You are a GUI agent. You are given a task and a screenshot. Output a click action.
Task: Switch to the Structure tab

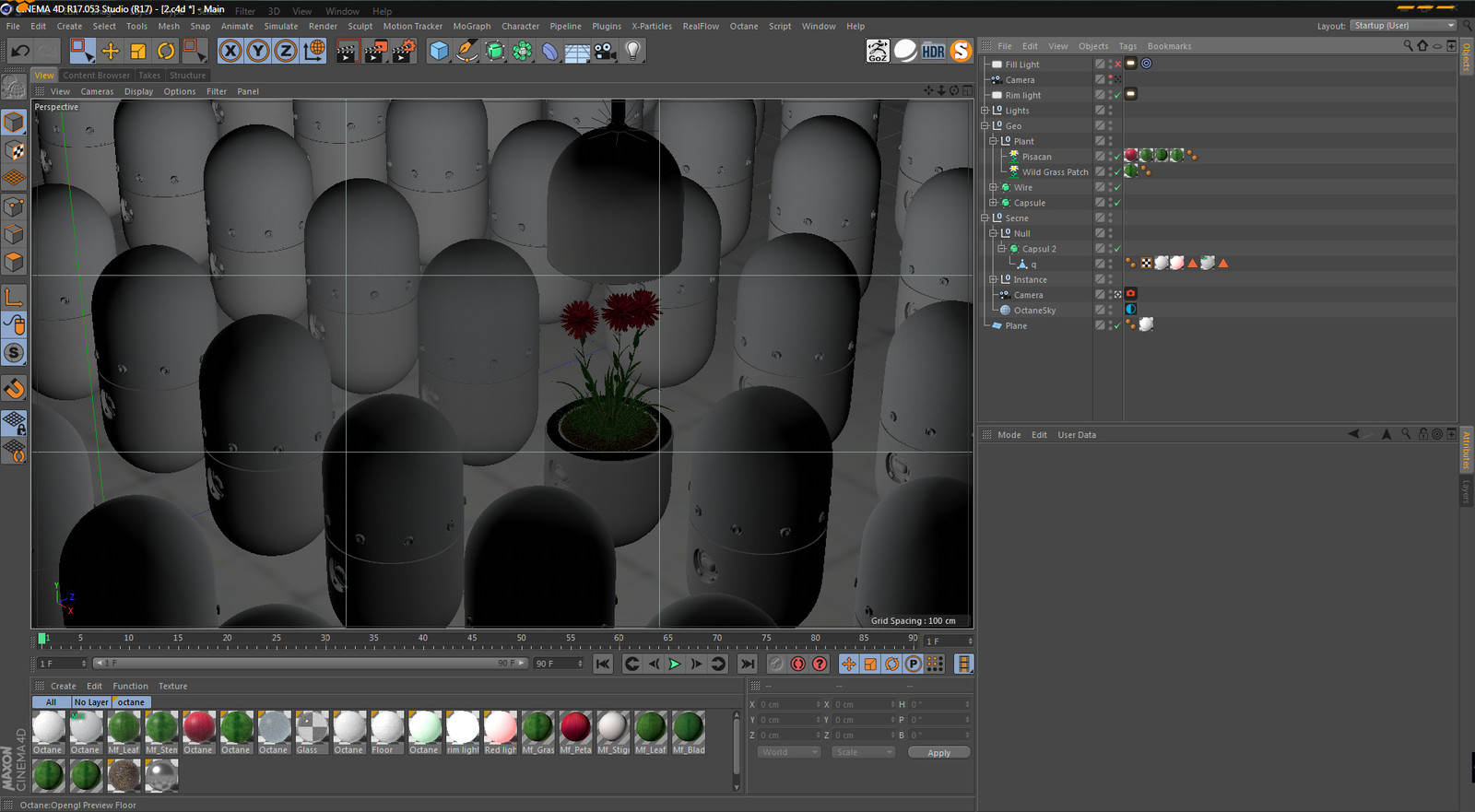point(188,76)
